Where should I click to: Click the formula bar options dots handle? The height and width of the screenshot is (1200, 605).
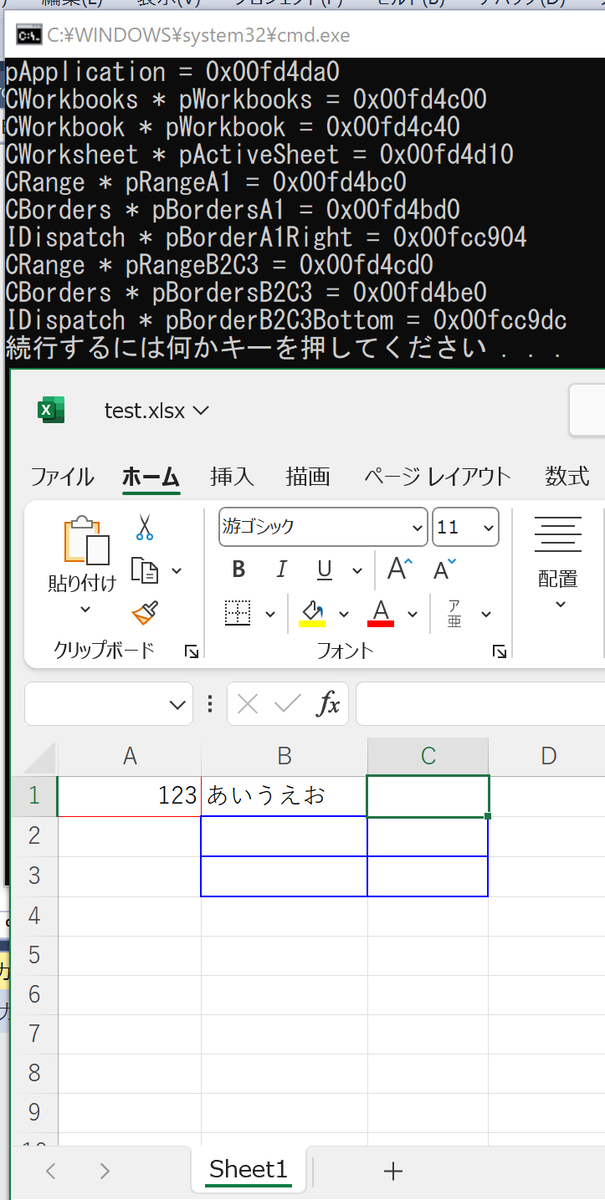(209, 704)
